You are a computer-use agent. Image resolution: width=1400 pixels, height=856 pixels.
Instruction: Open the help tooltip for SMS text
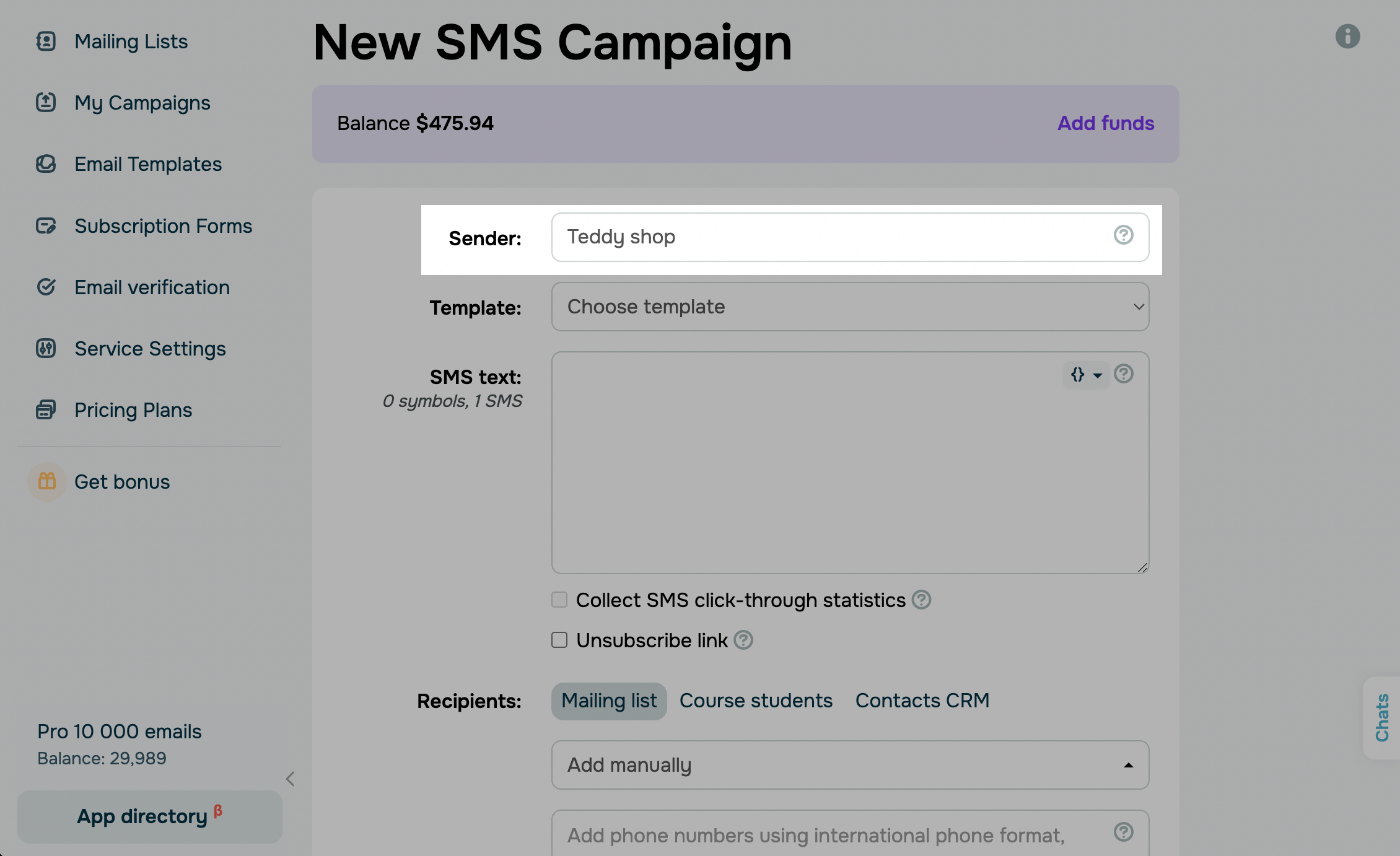1123,374
